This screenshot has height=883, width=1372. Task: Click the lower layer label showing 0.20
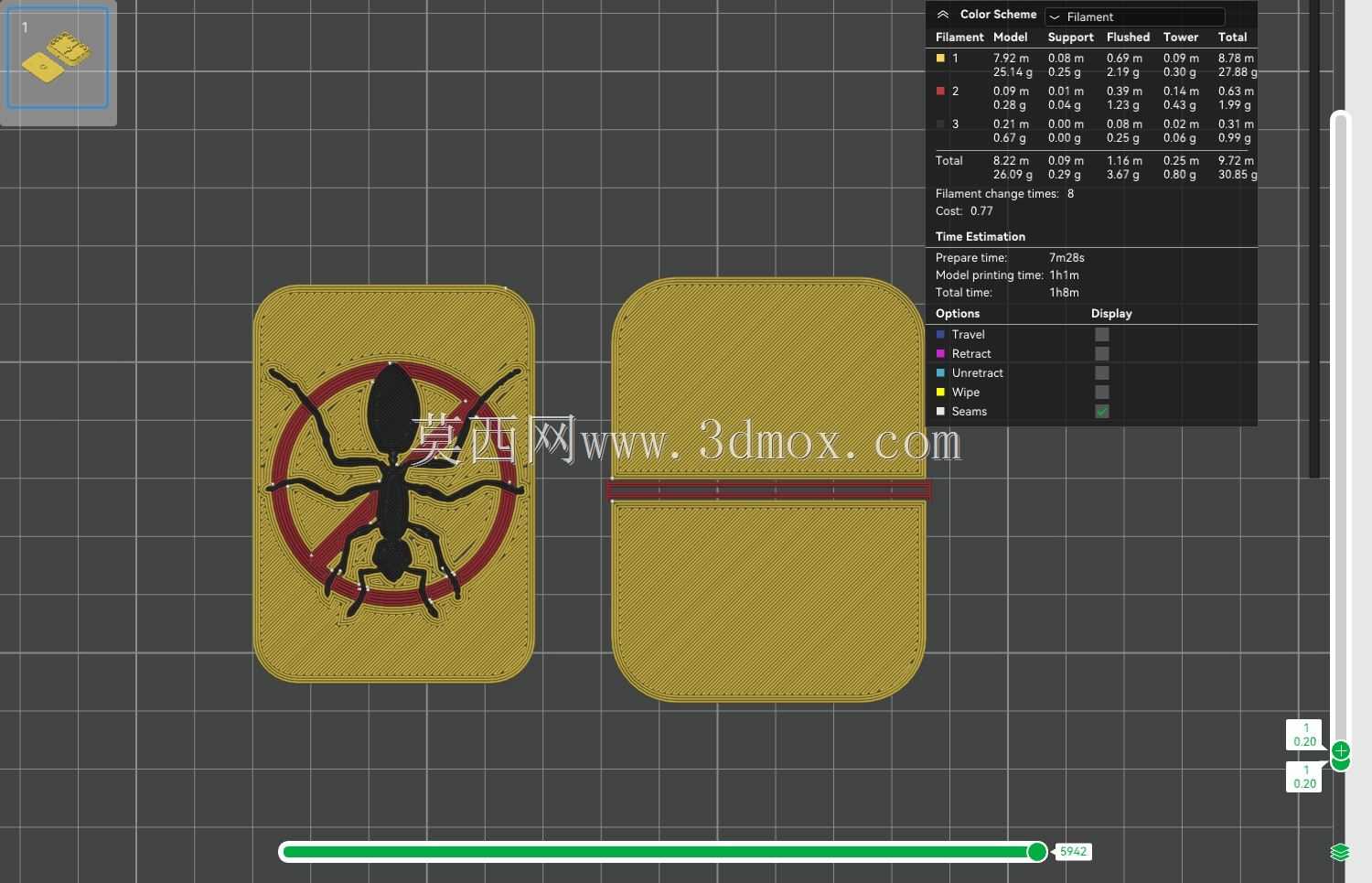click(1305, 777)
